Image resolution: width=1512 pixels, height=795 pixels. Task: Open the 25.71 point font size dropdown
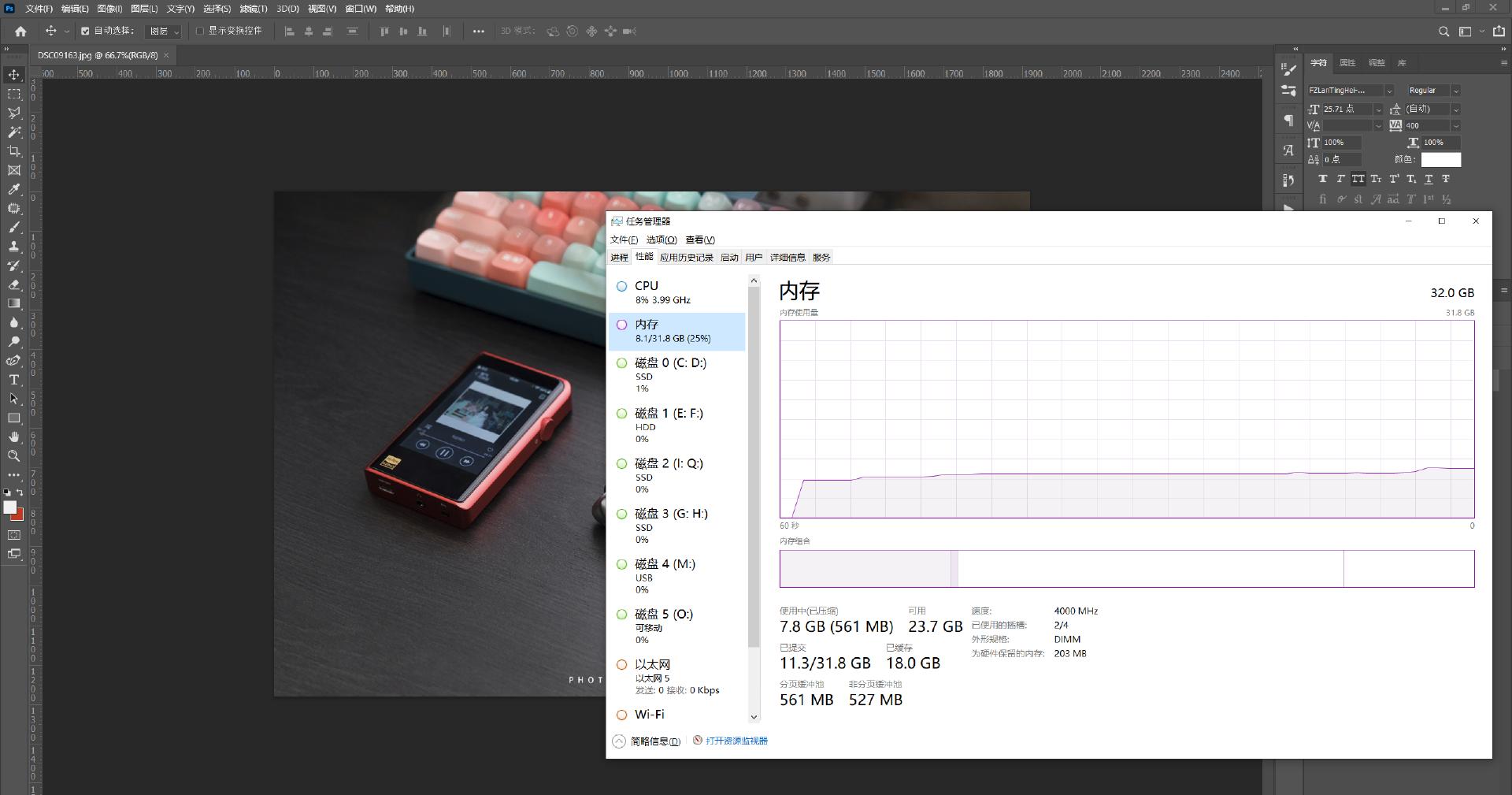pyautogui.click(x=1379, y=109)
